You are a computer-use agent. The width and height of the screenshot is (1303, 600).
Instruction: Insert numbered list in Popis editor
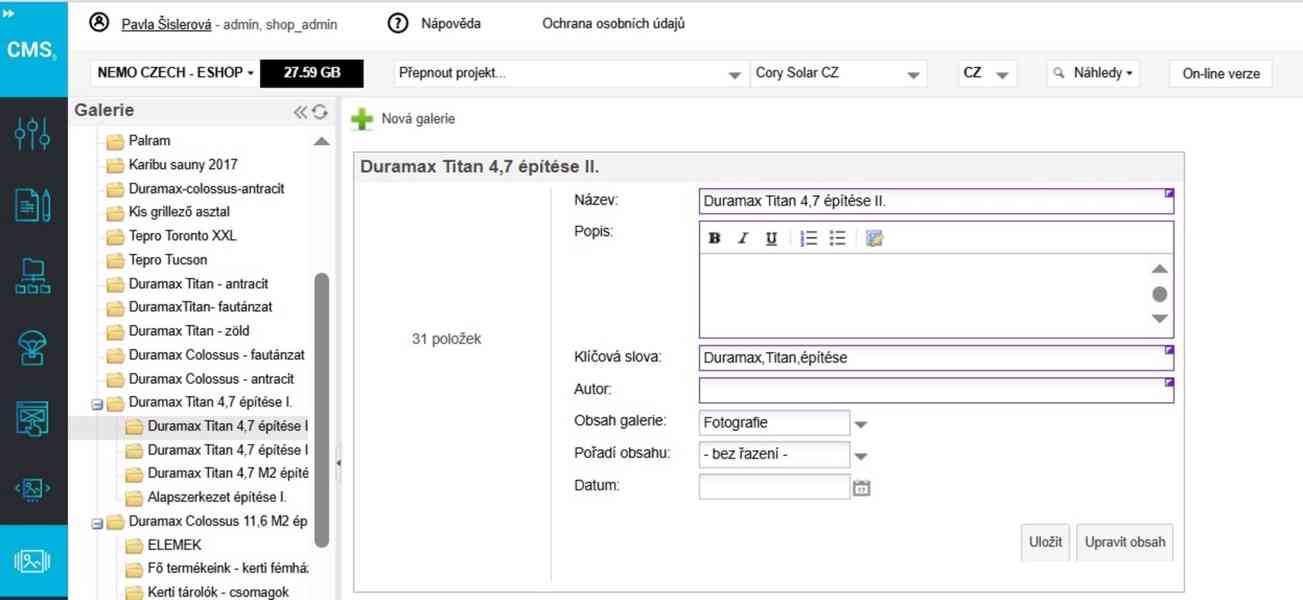pos(809,238)
